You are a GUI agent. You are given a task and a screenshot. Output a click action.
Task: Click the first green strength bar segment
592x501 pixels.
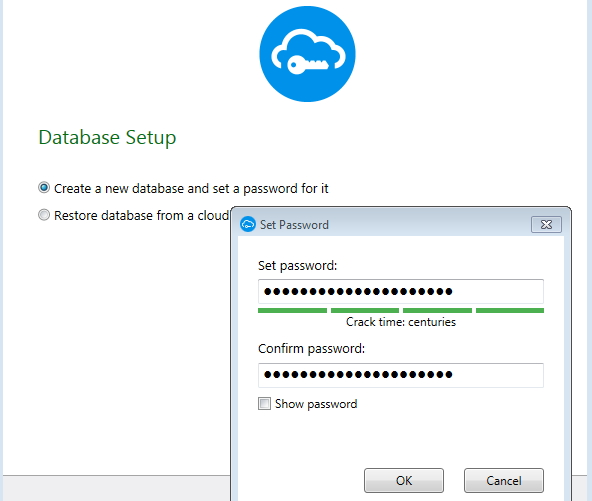coord(293,310)
